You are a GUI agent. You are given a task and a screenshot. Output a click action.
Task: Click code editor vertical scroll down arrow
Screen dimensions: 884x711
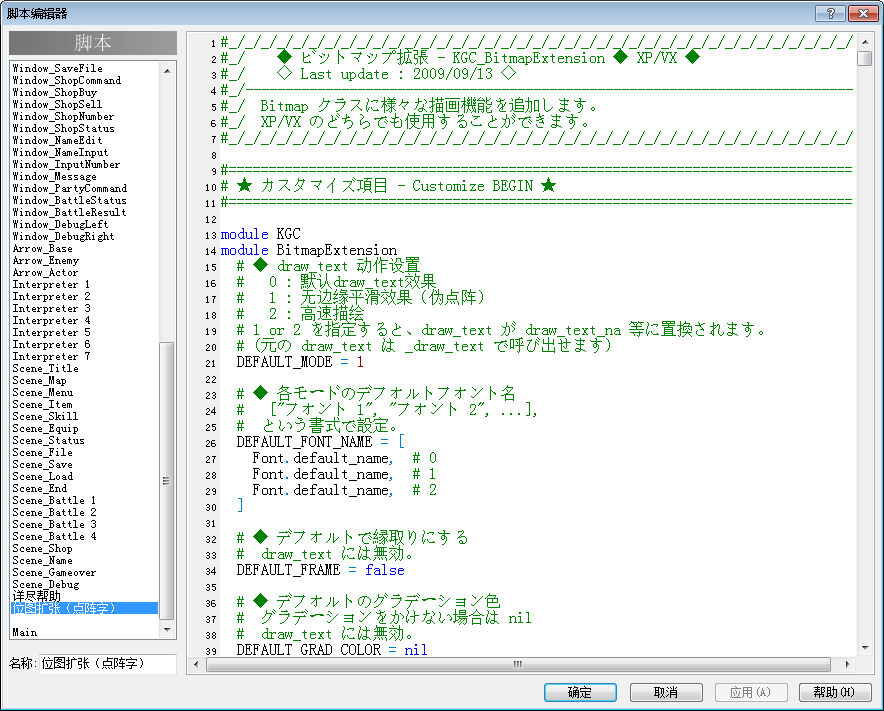pos(865,648)
